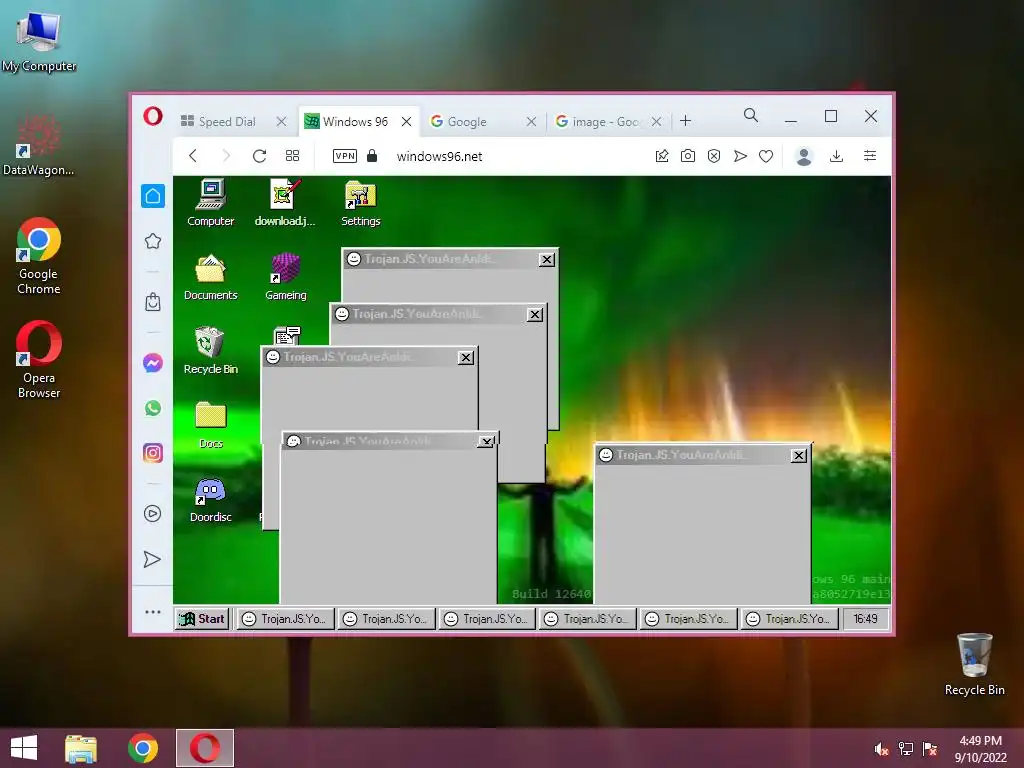Click the first Trojan.JS.Yo... taskbar button
This screenshot has width=1024, height=768.
[285, 618]
